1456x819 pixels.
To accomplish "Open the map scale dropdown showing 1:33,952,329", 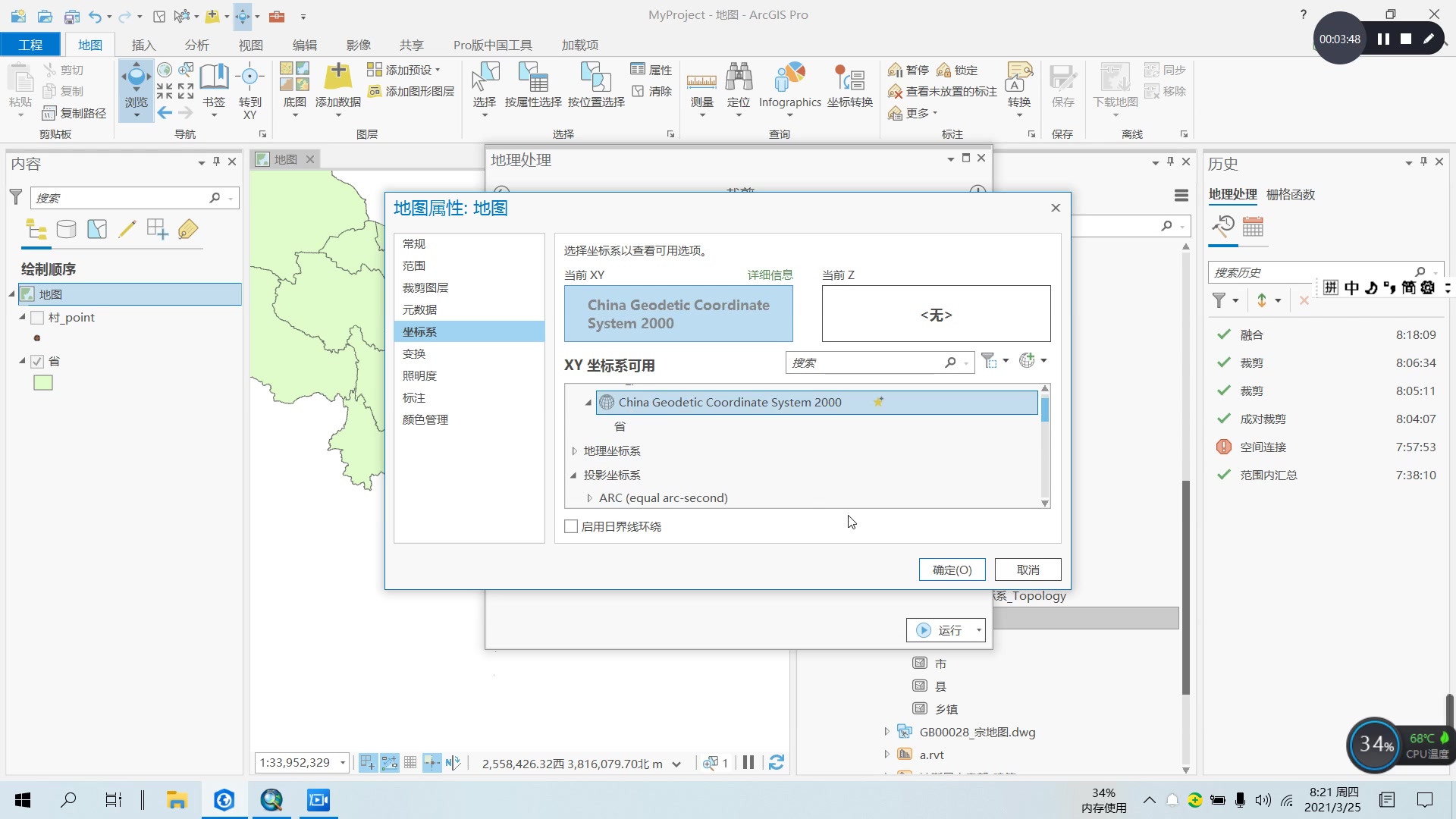I will pyautogui.click(x=344, y=762).
